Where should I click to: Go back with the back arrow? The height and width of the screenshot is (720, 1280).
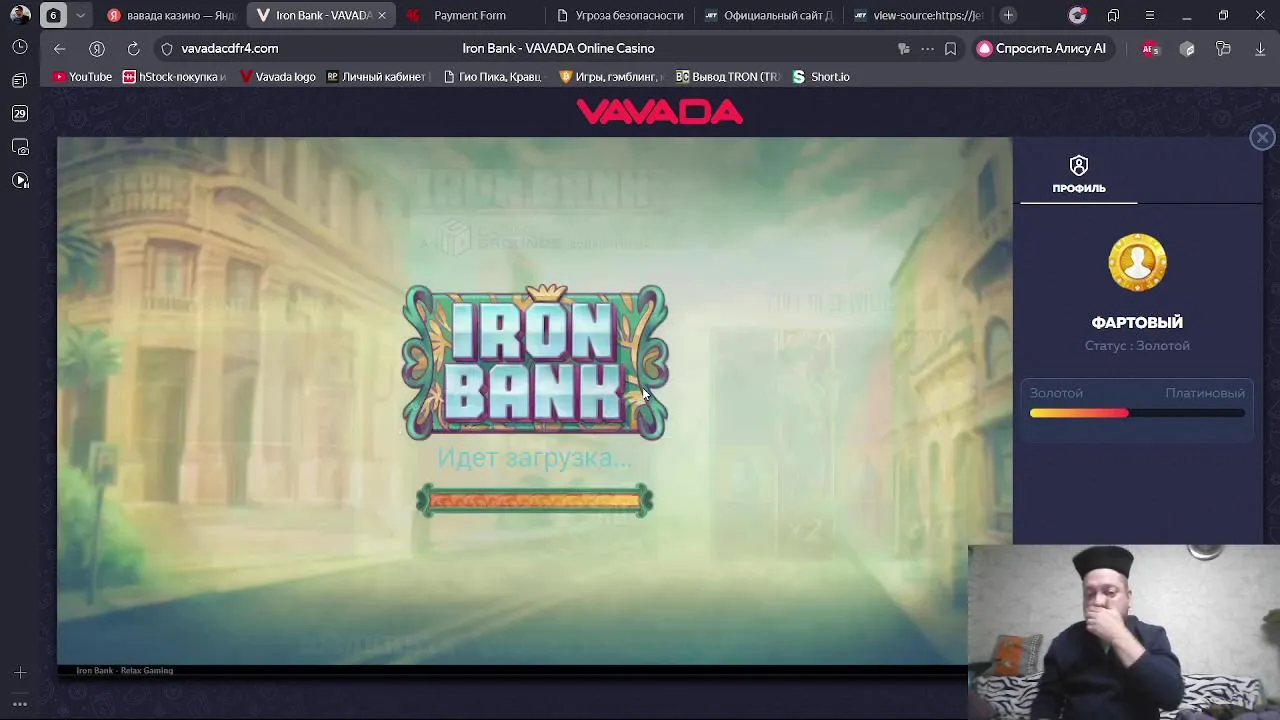[x=60, y=48]
